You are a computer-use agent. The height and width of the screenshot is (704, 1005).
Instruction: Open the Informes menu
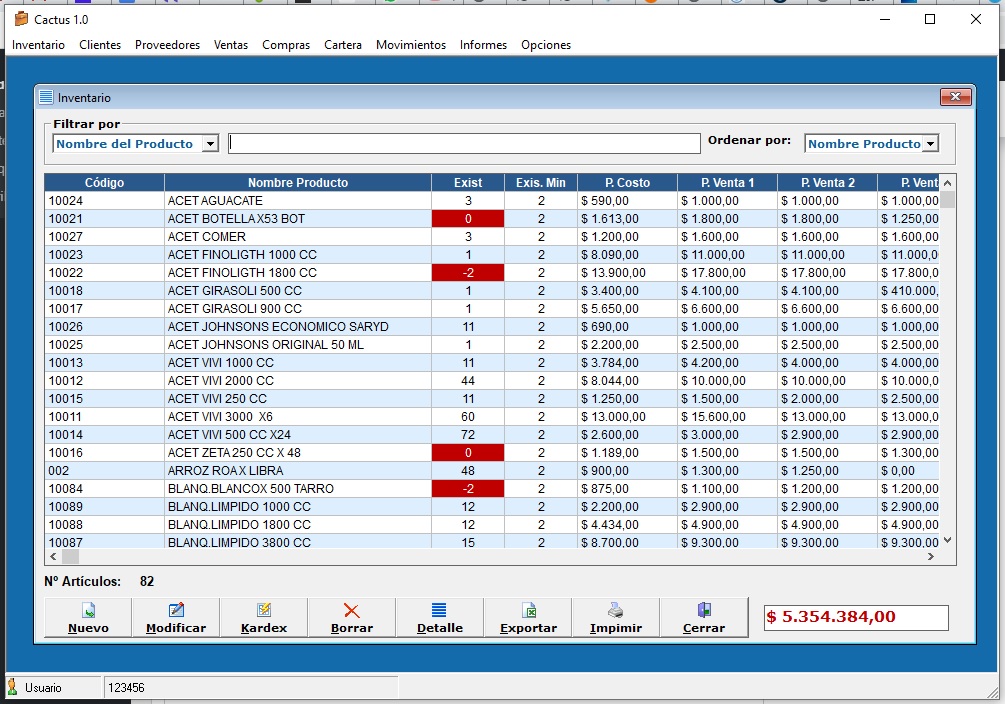coord(483,45)
